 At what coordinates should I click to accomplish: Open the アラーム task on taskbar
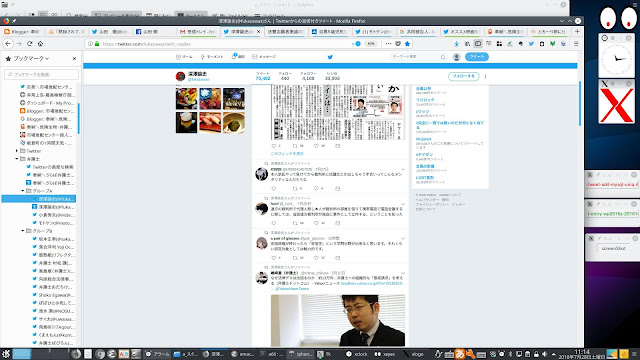157,354
